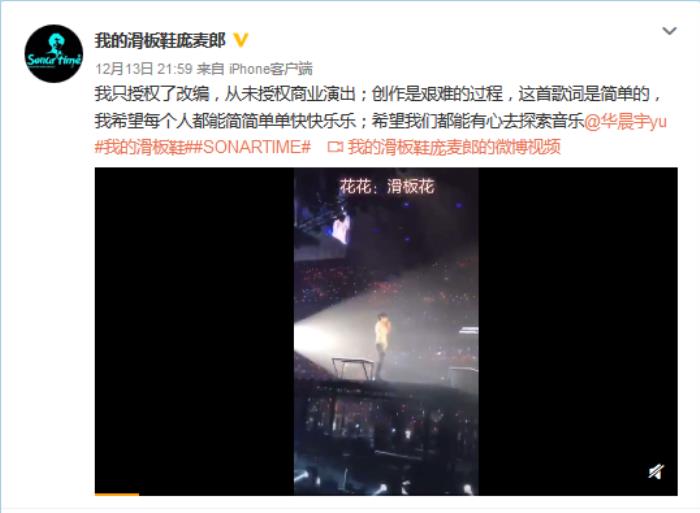
Task: Click the 来自 label beside the timestamp
Action: (210, 69)
